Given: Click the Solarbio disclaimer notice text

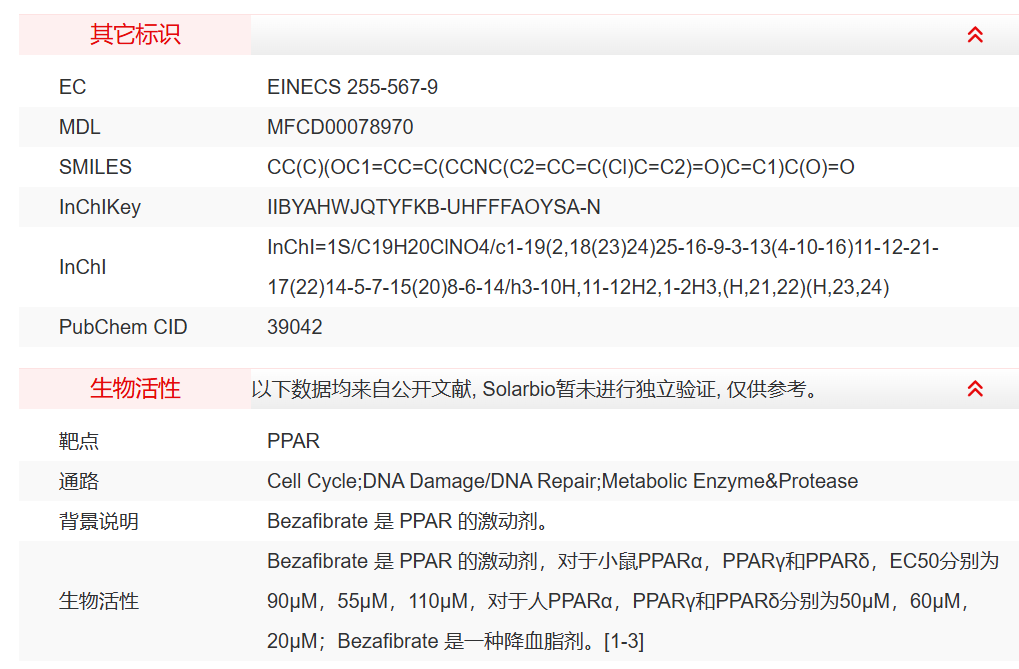Looking at the screenshot, I should (x=536, y=389).
